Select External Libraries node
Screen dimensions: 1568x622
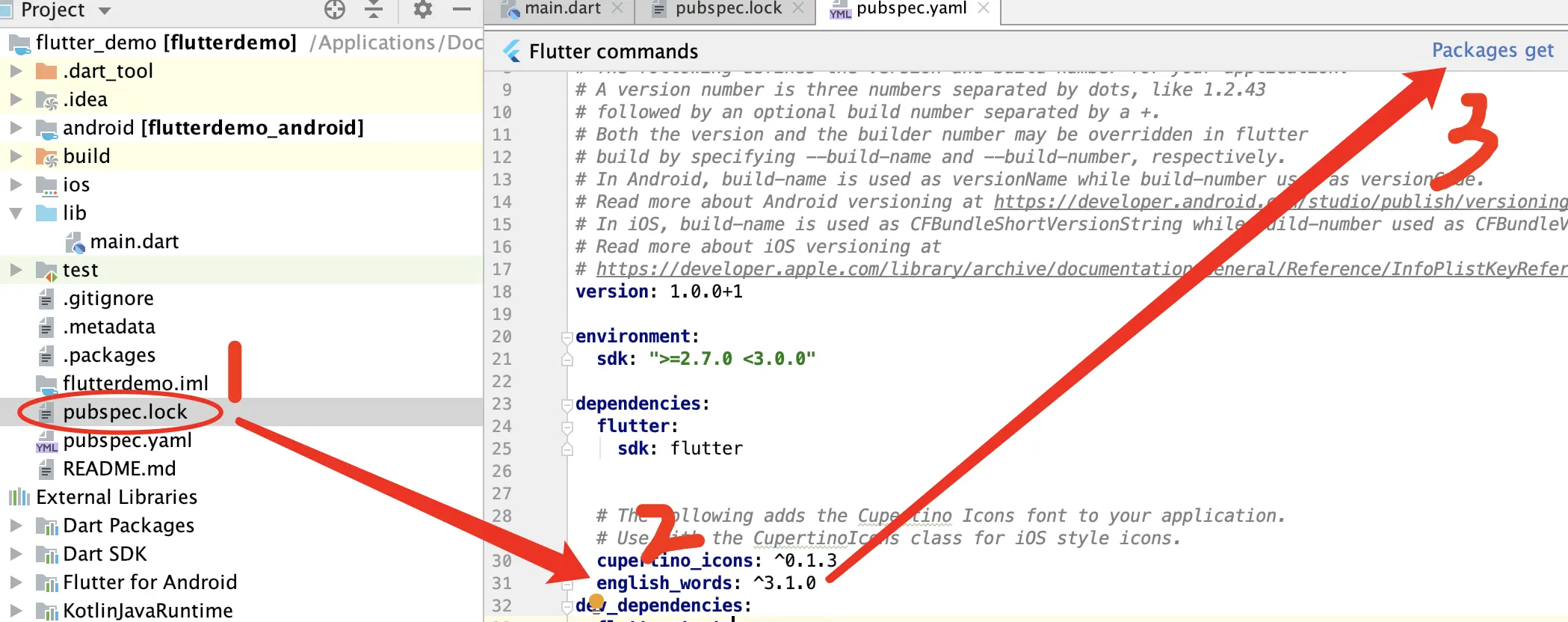[x=117, y=497]
